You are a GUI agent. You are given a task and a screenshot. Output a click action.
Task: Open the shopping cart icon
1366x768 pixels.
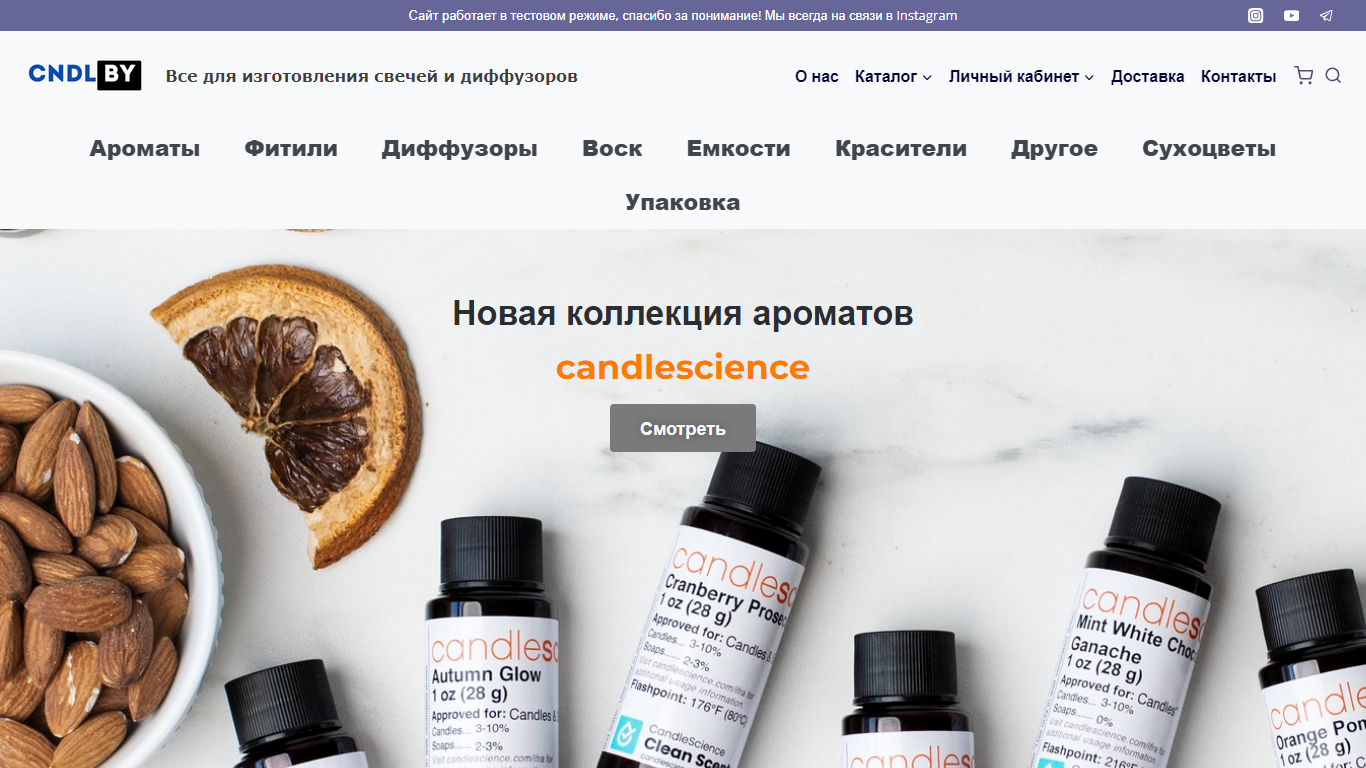[1303, 76]
